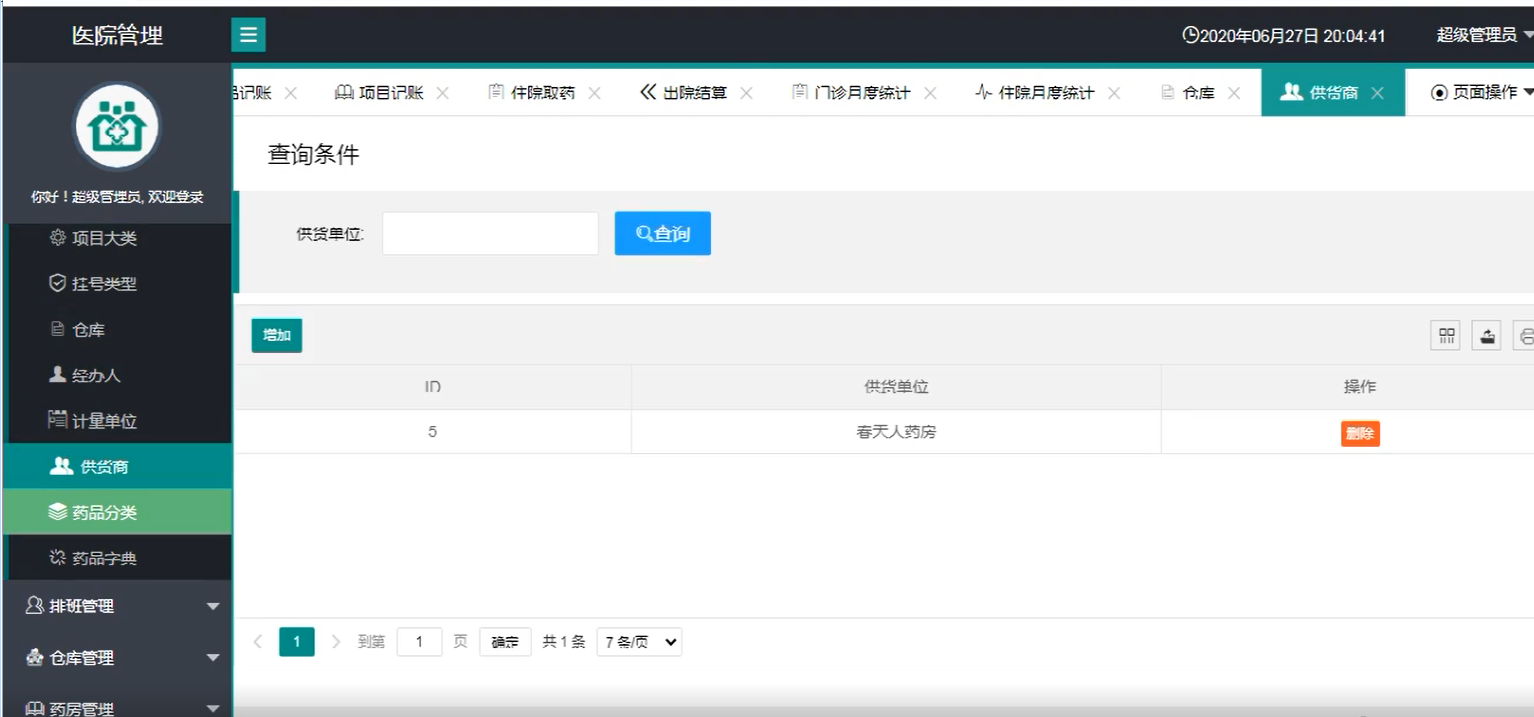The height and width of the screenshot is (717, 1534).
Task: Open 挂号类型 in the sidebar
Action: [117, 284]
